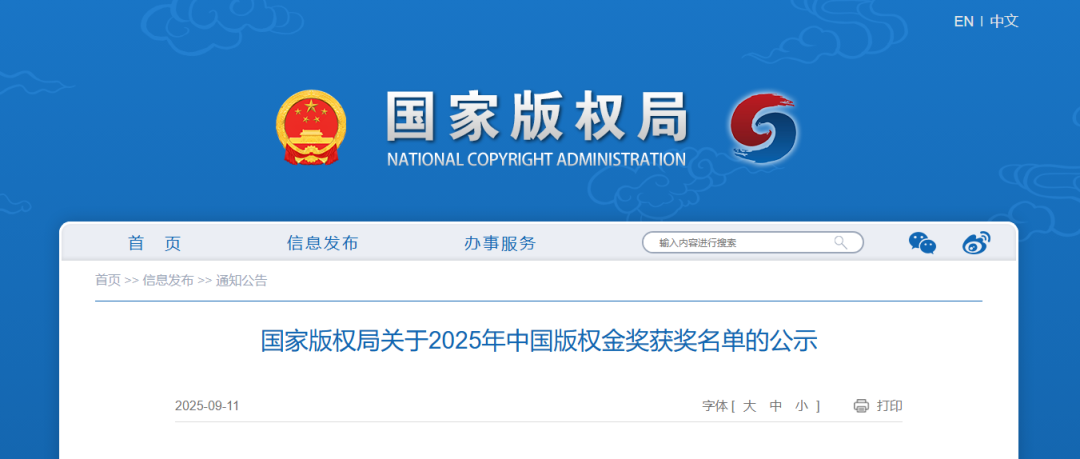Set font size to 小
The height and width of the screenshot is (459, 1080).
pos(802,406)
